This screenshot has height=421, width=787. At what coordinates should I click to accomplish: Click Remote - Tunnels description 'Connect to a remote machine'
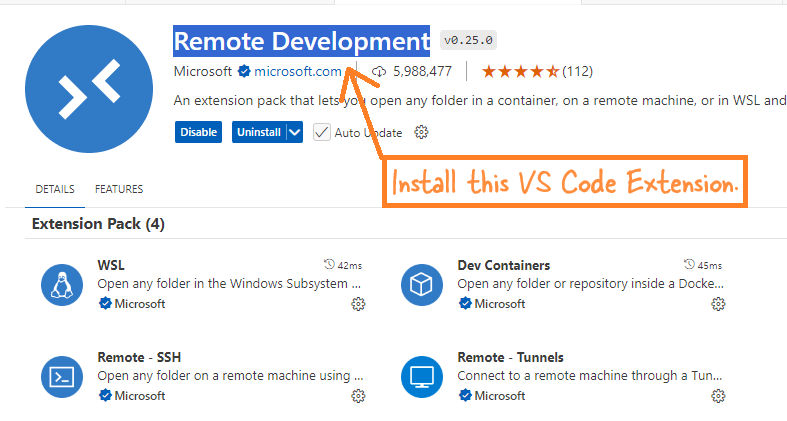coord(590,375)
